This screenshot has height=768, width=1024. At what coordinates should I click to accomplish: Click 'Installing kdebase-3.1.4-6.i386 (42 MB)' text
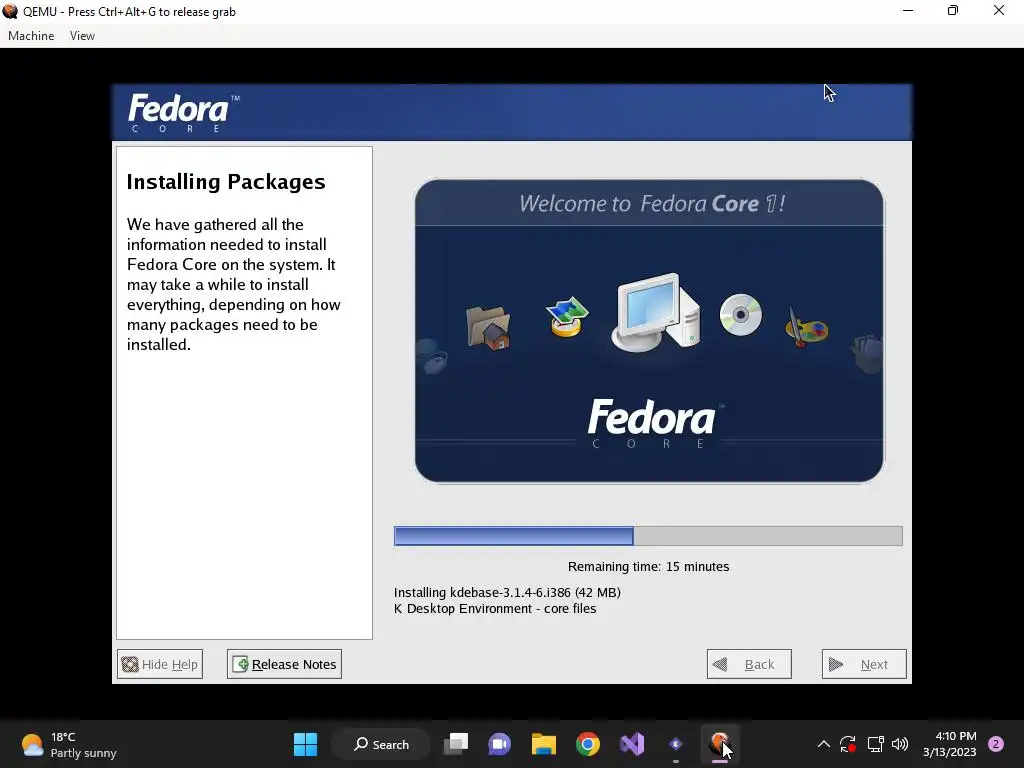click(x=507, y=592)
